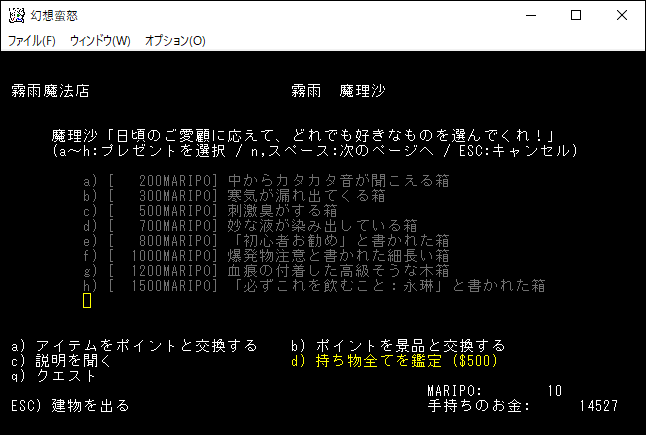Screen dimensions: 646x435
Task: Click ポイントを景品と交換する option
Action: [398, 346]
